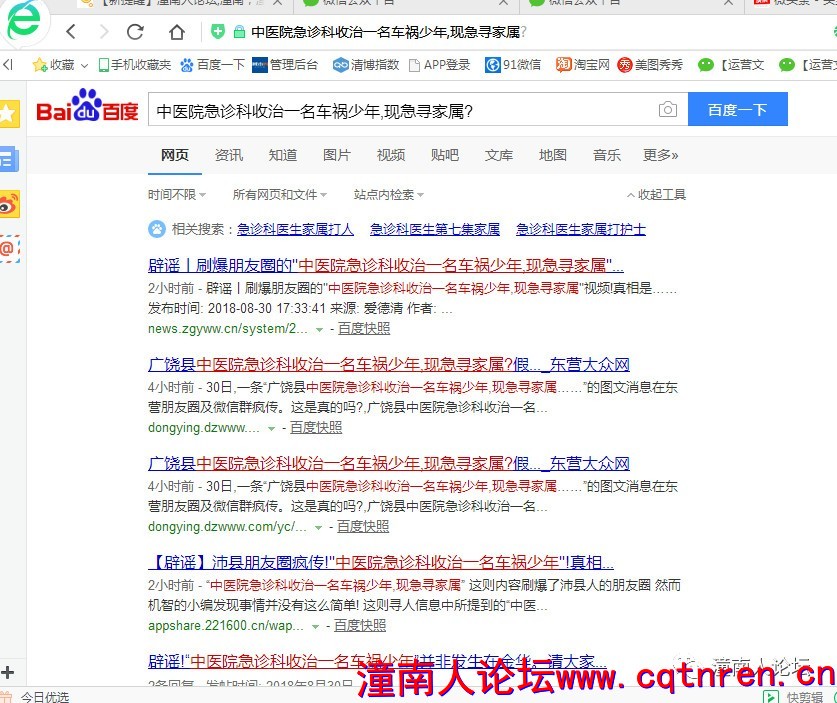
Task: Switch to the 资讯 tab
Action: pyautogui.click(x=229, y=155)
